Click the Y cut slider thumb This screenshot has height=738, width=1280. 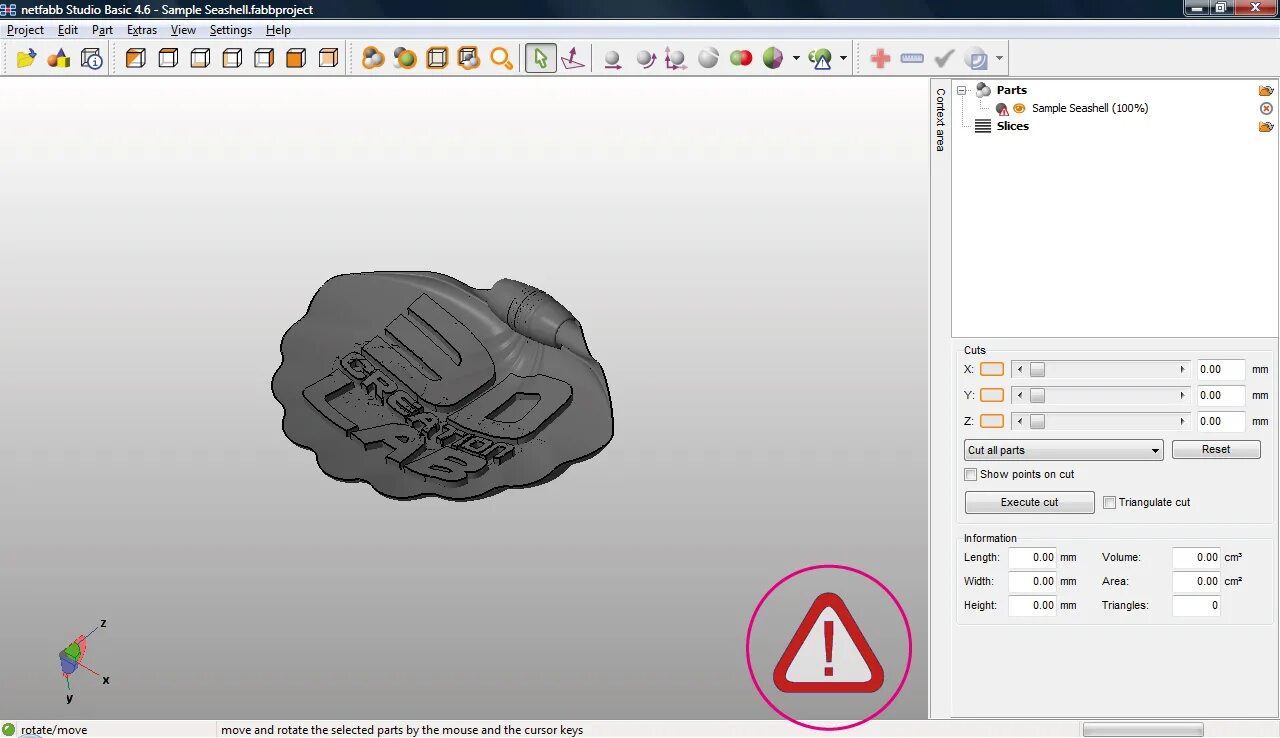point(1037,395)
